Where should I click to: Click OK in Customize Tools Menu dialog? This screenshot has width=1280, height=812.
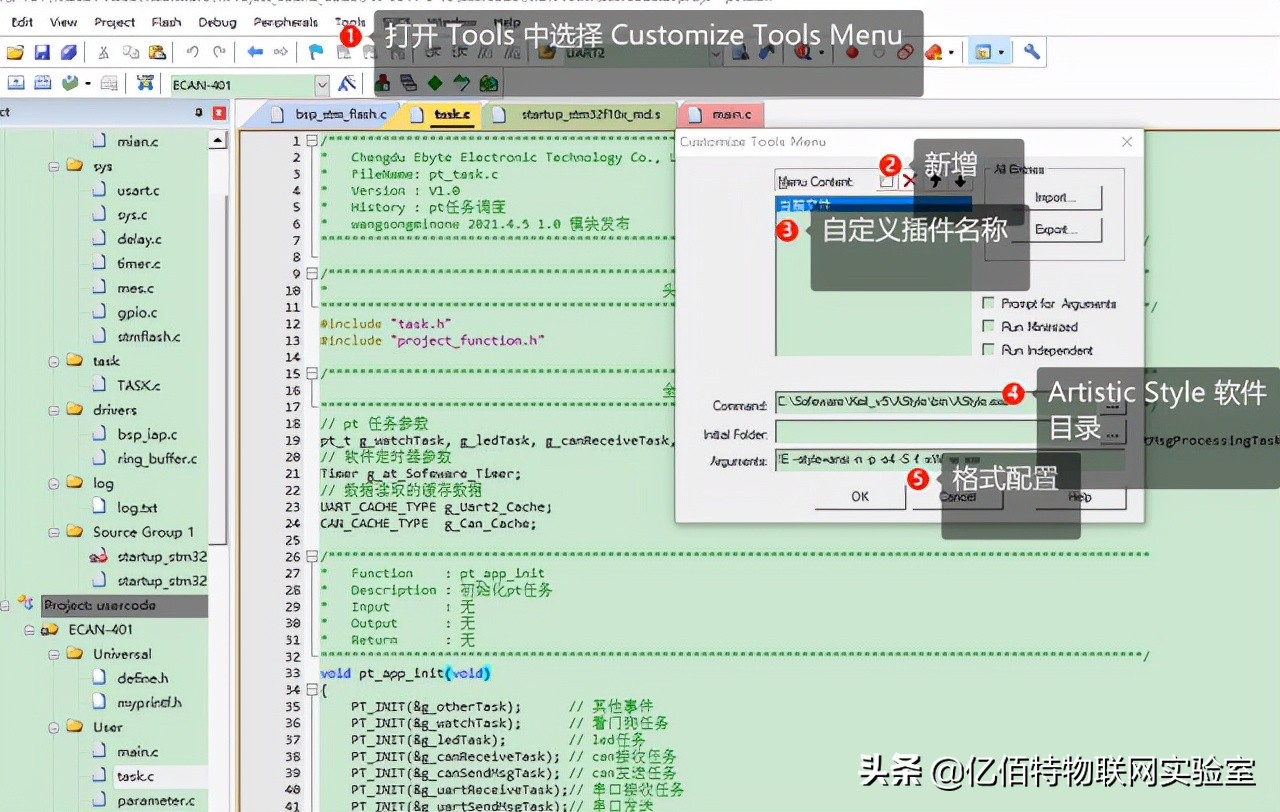point(860,496)
